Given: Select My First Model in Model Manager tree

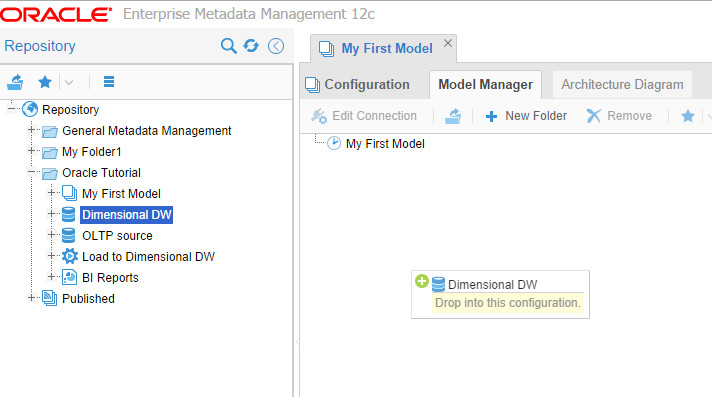Looking at the screenshot, I should coord(385,144).
